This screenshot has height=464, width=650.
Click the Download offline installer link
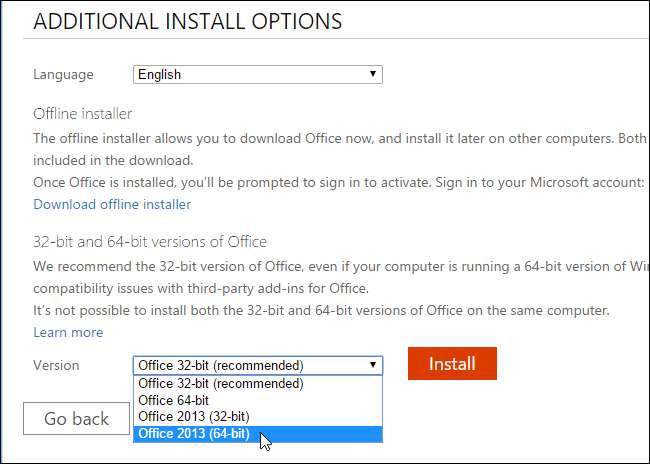point(112,204)
